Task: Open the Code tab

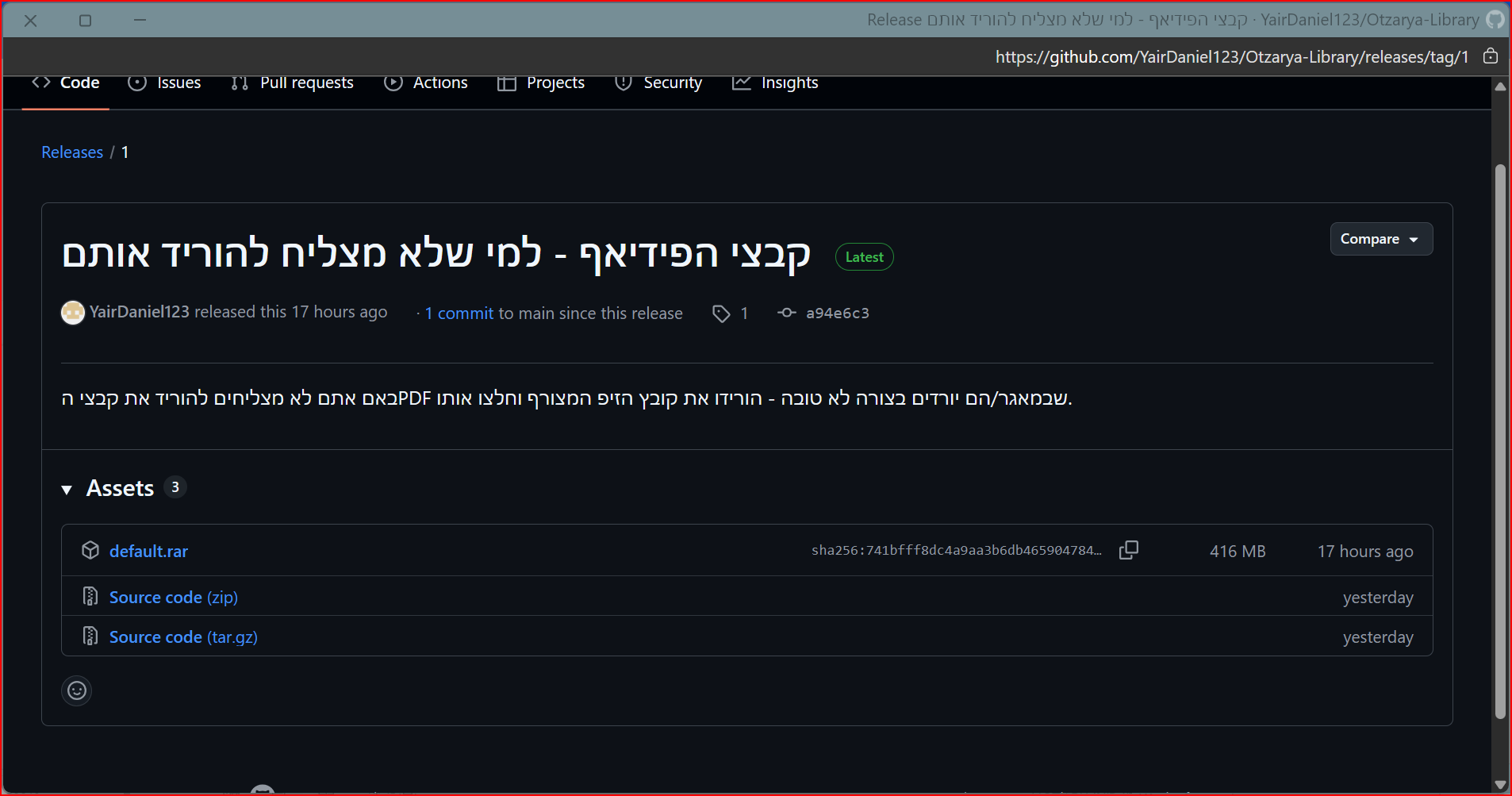Action: coord(65,83)
